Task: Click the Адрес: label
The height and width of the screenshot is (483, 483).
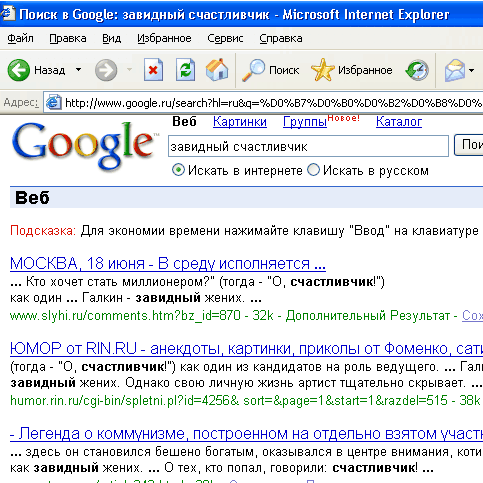Action: [21, 102]
